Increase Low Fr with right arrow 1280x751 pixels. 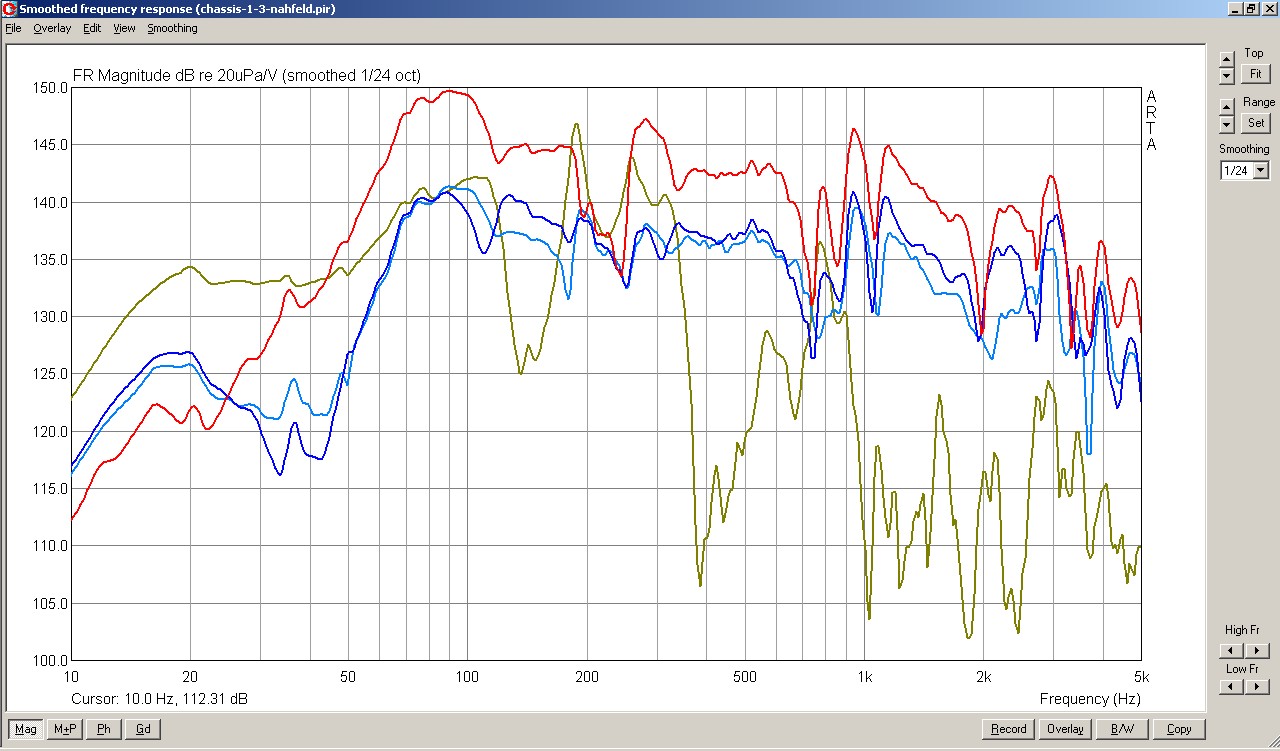pos(1256,687)
